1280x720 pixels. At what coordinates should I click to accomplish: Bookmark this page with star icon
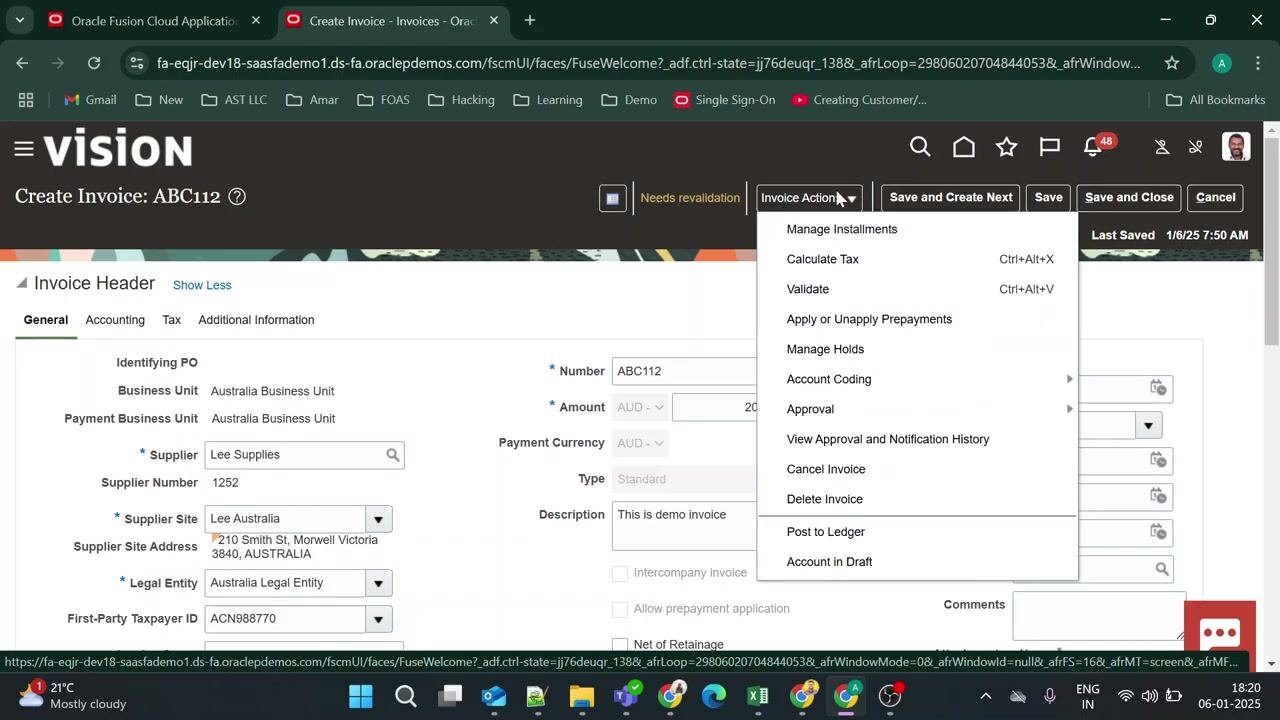[1171, 63]
